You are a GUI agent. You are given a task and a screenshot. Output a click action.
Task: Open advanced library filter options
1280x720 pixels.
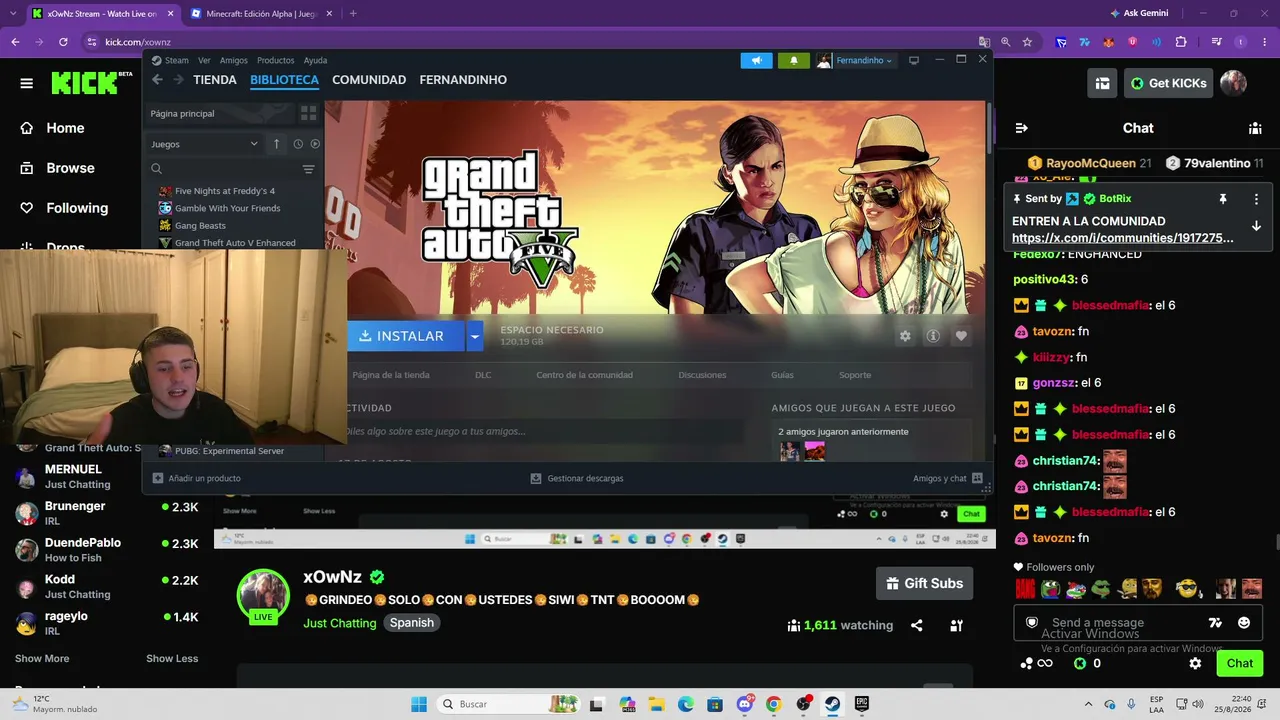click(x=308, y=169)
